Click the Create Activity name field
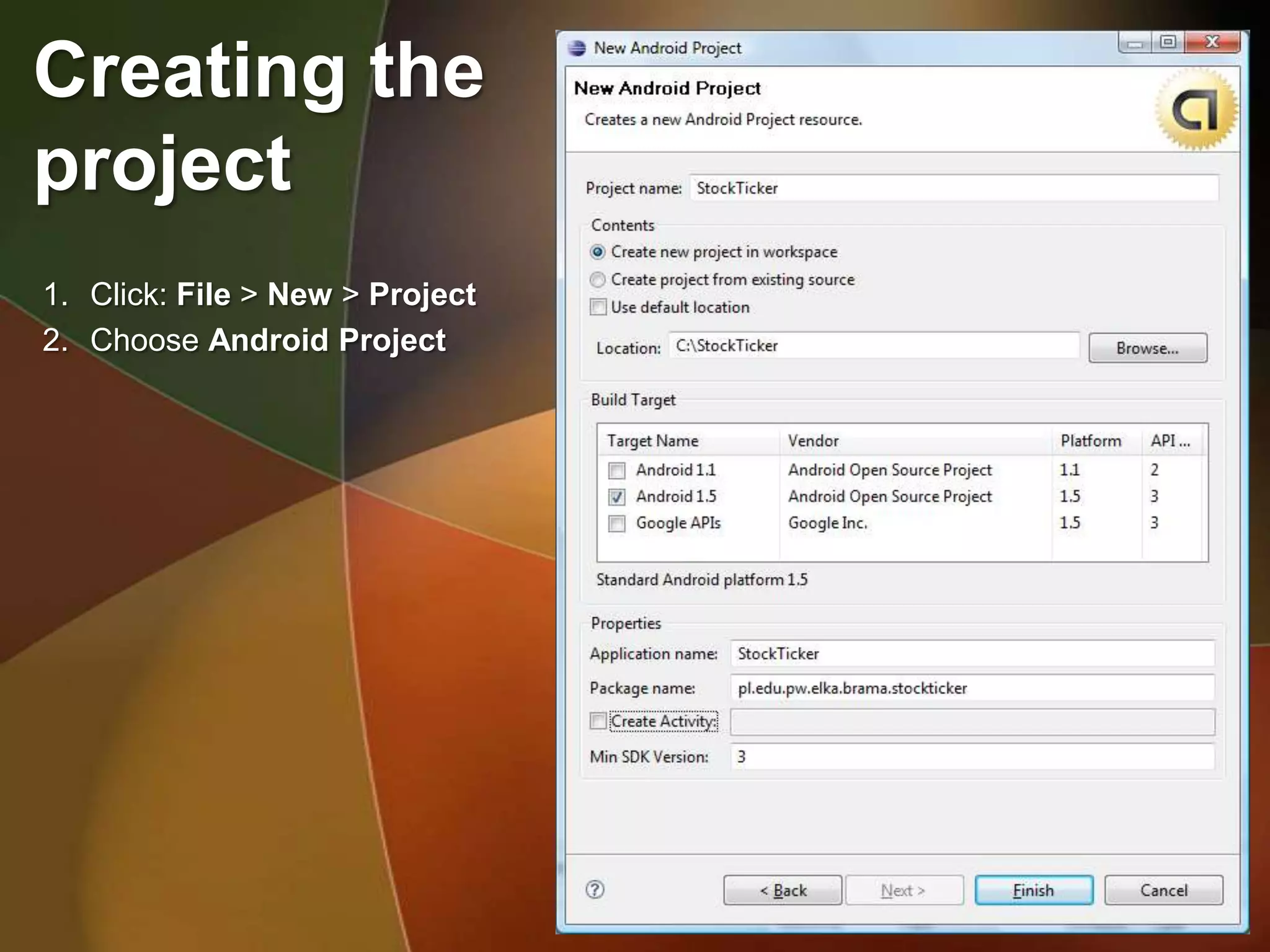This screenshot has height=952, width=1270. coord(972,722)
